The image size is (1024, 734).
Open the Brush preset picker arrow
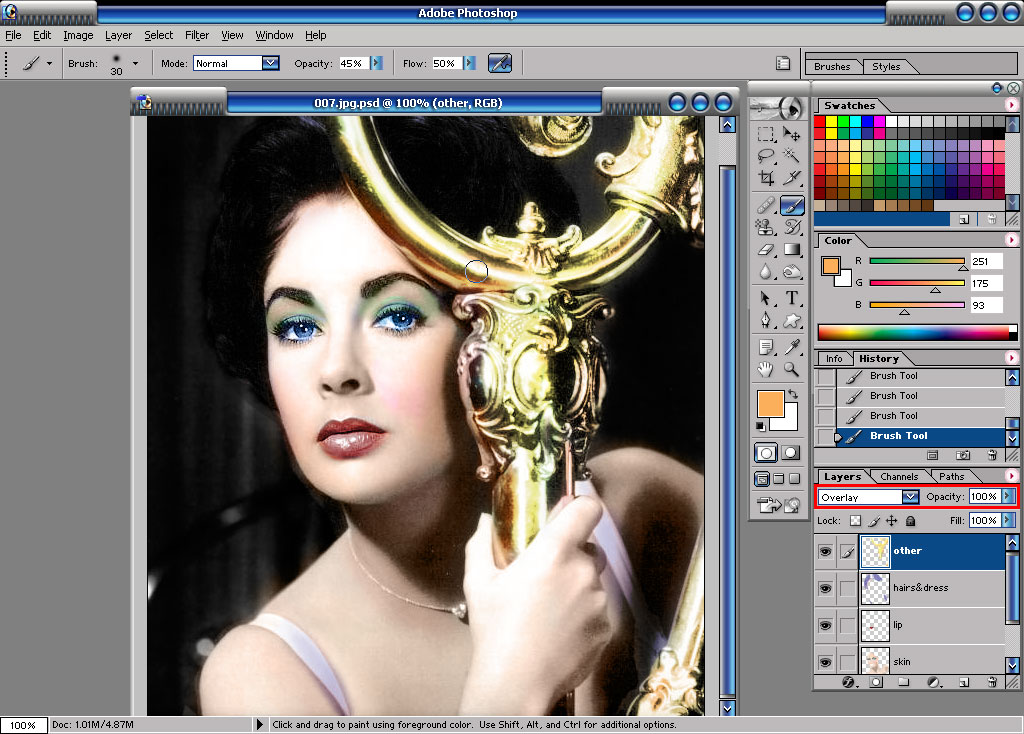click(x=135, y=63)
